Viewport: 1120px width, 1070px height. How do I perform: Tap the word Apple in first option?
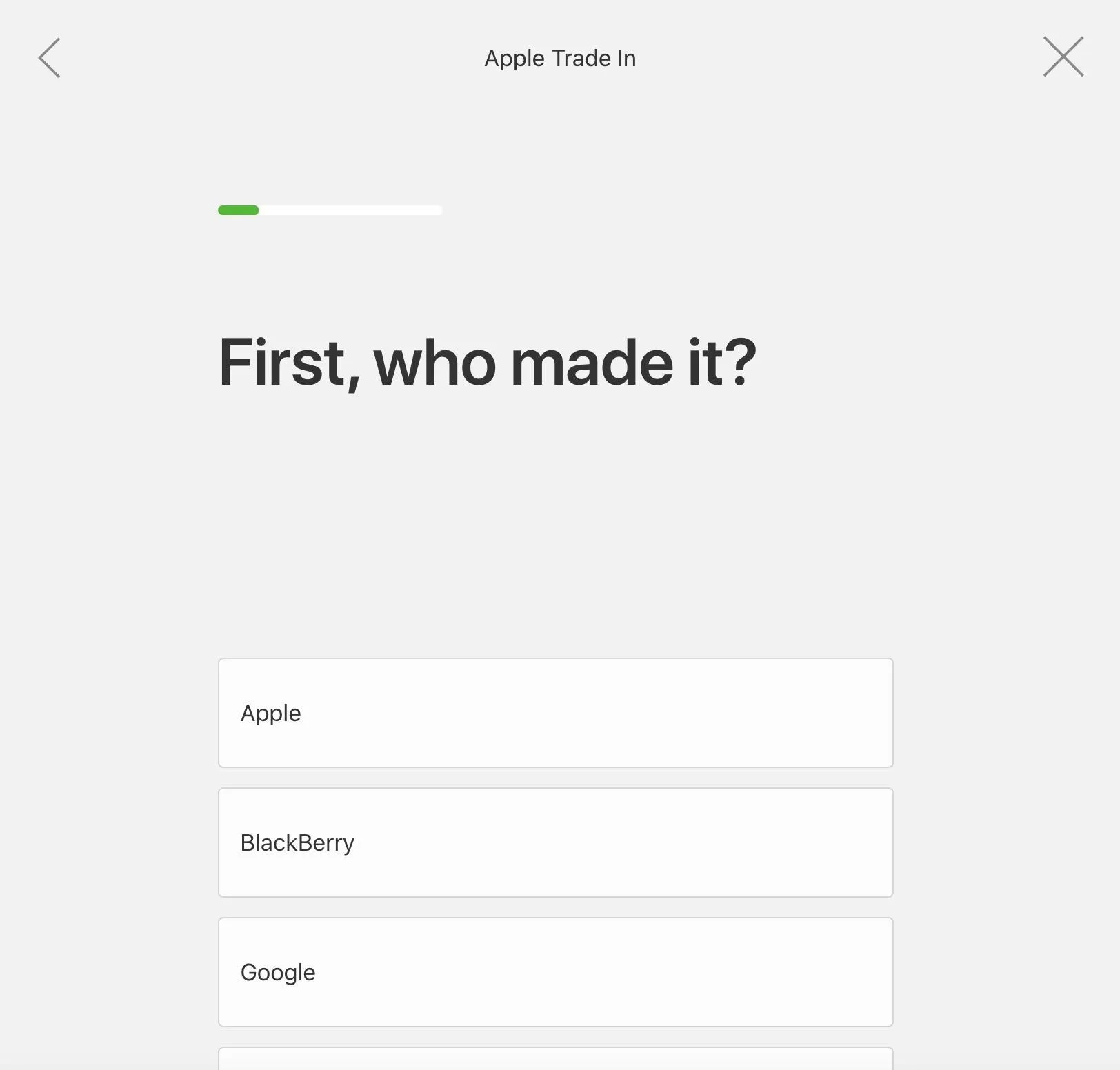pos(270,714)
